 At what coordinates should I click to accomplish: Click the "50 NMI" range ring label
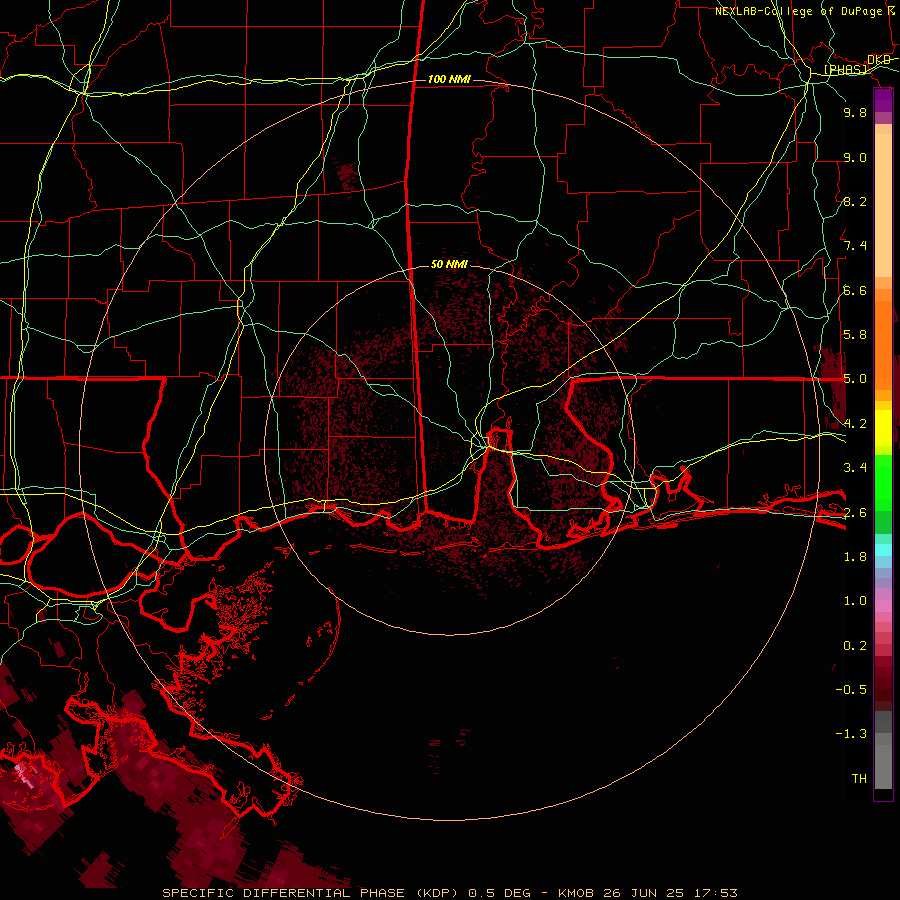click(x=449, y=264)
